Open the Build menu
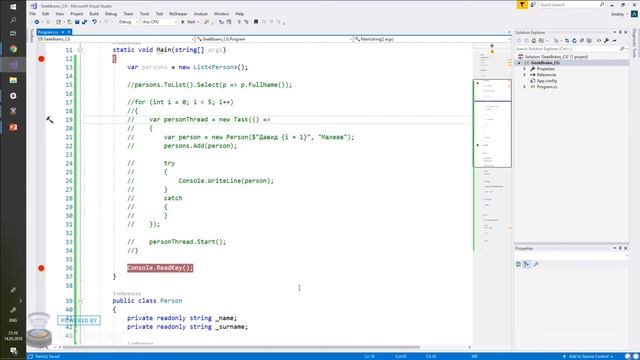Viewport: 640px width, 360px height. (x=94, y=14)
